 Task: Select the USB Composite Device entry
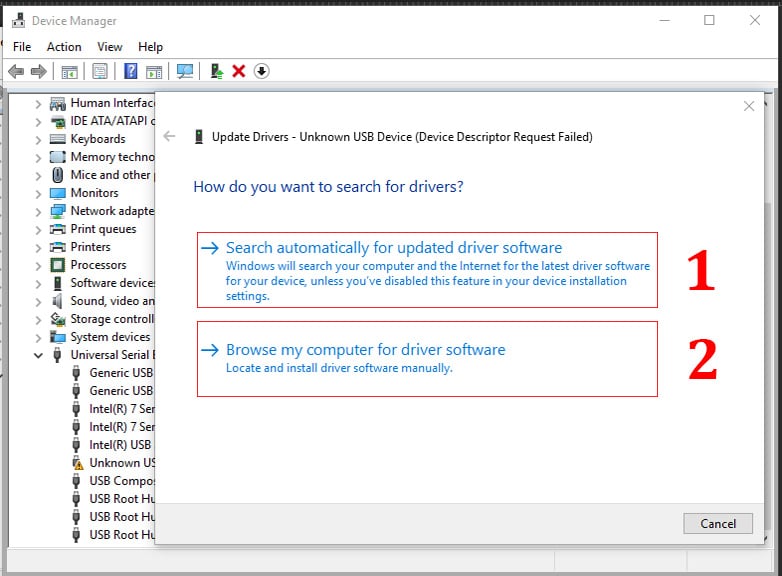click(x=122, y=481)
